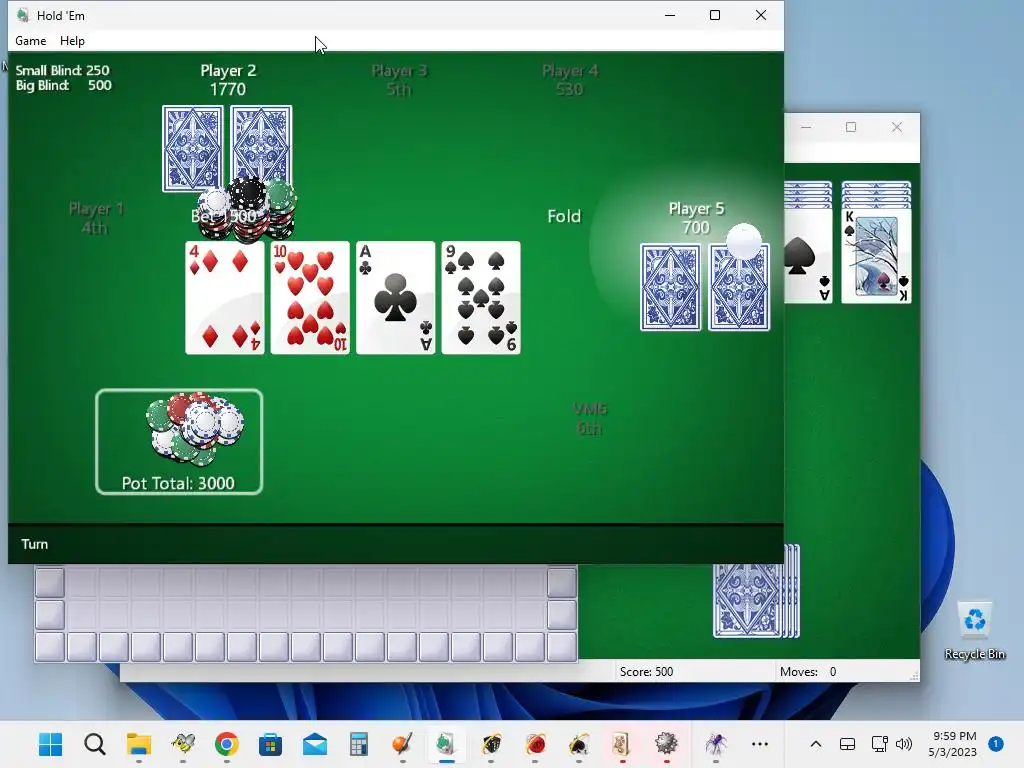Open the spade card game taskbar icon
This screenshot has height=768, width=1024.
coord(579,744)
